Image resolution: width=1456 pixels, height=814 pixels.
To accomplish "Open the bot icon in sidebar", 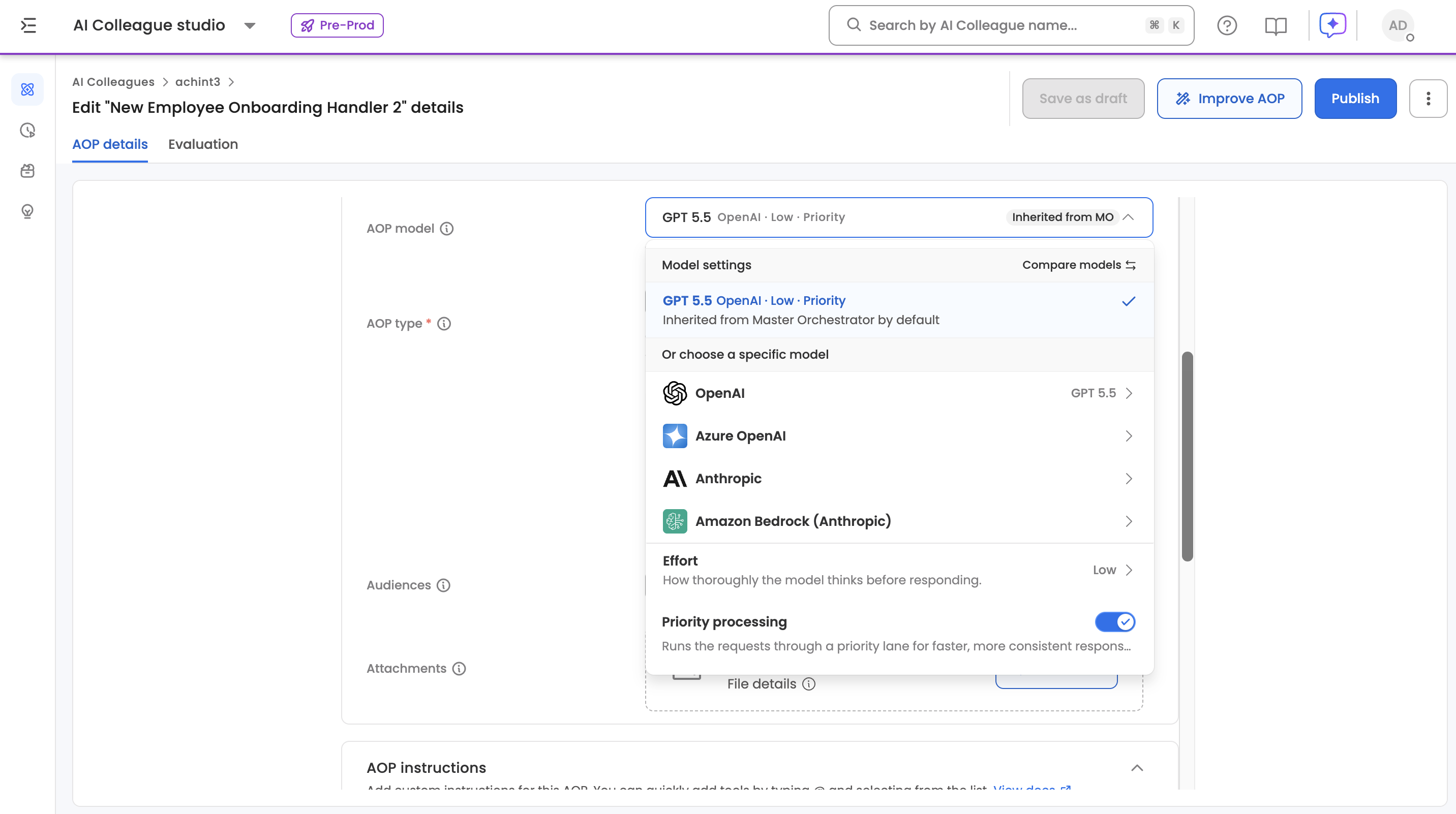I will point(27,171).
